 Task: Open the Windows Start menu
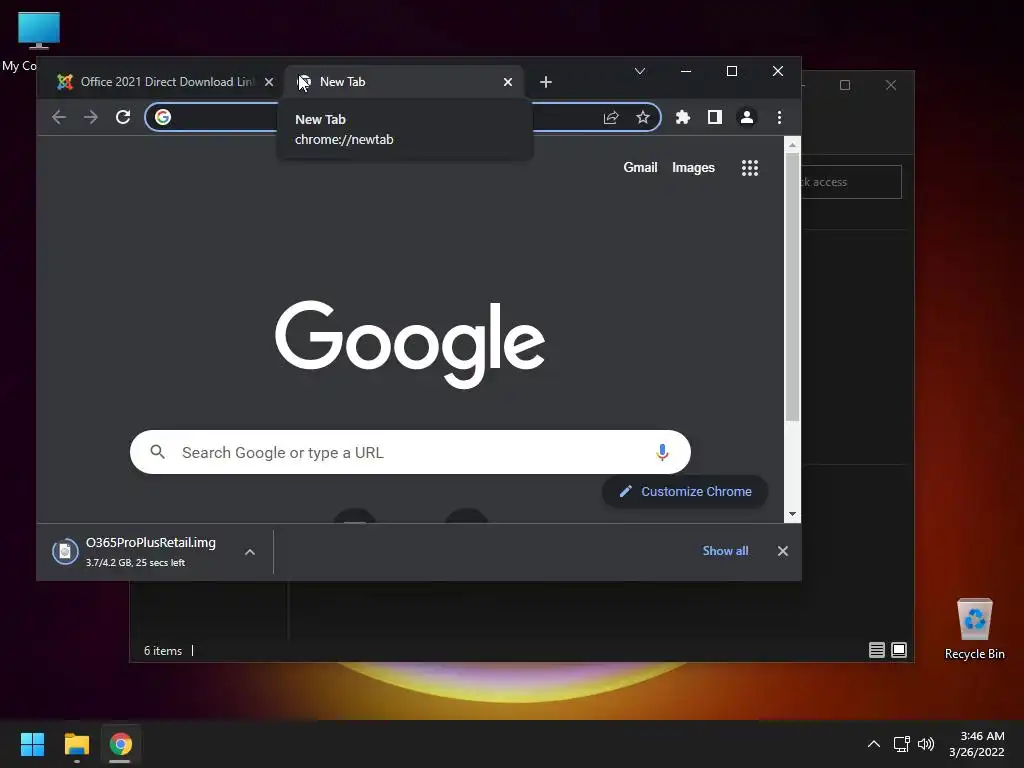pos(32,744)
